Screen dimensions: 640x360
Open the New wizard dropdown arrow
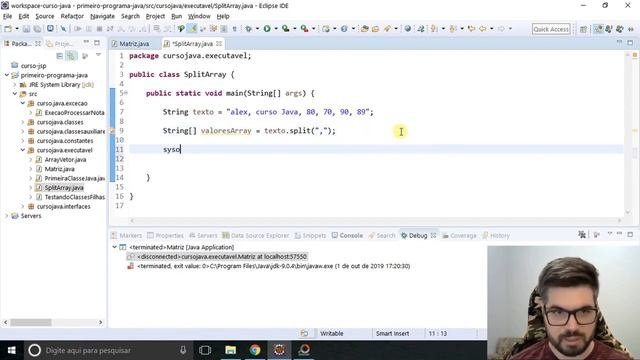point(17,29)
